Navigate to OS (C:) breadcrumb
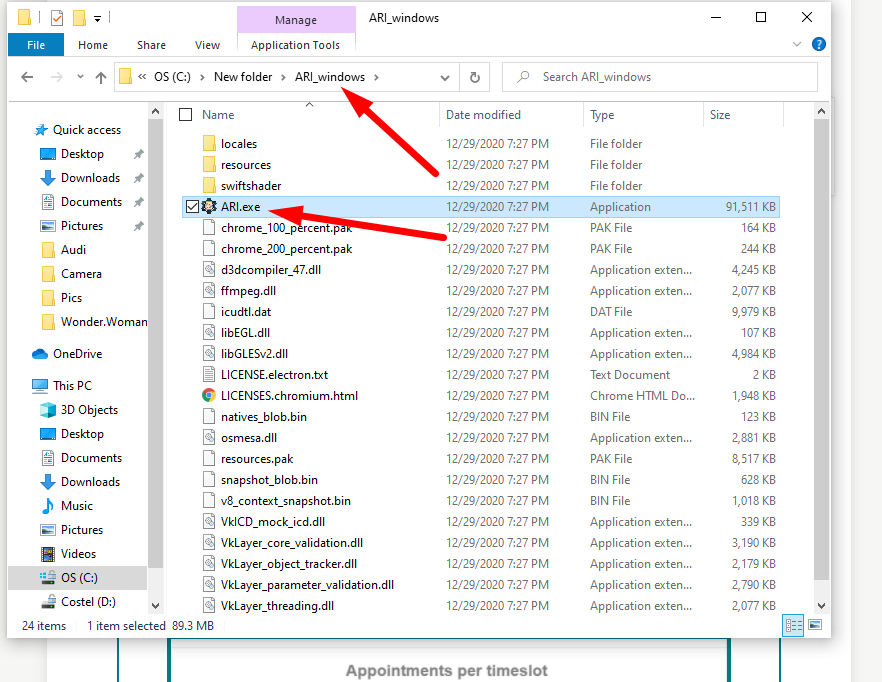 [172, 77]
